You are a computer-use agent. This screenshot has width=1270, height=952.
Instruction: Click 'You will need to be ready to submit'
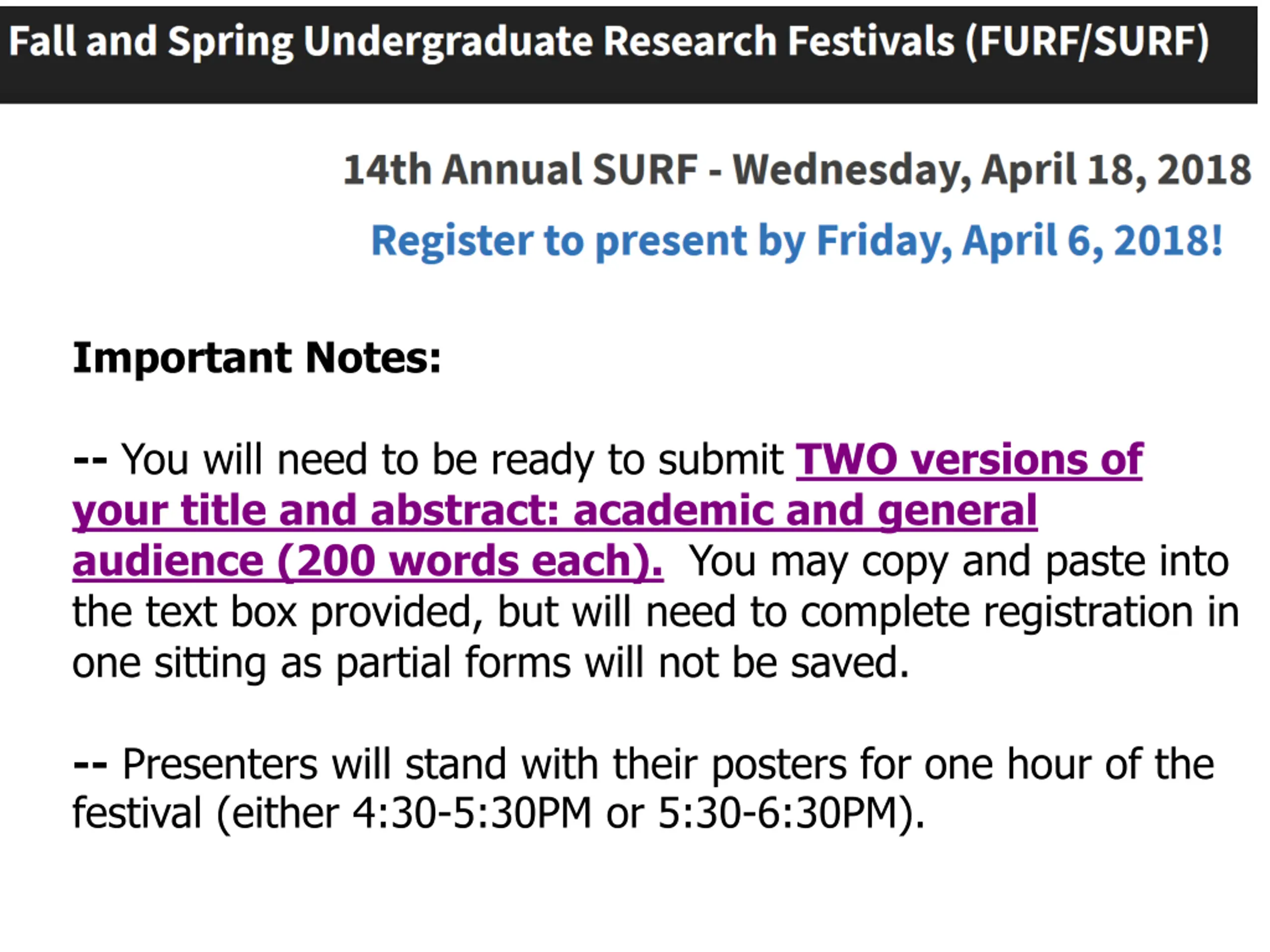coord(452,460)
